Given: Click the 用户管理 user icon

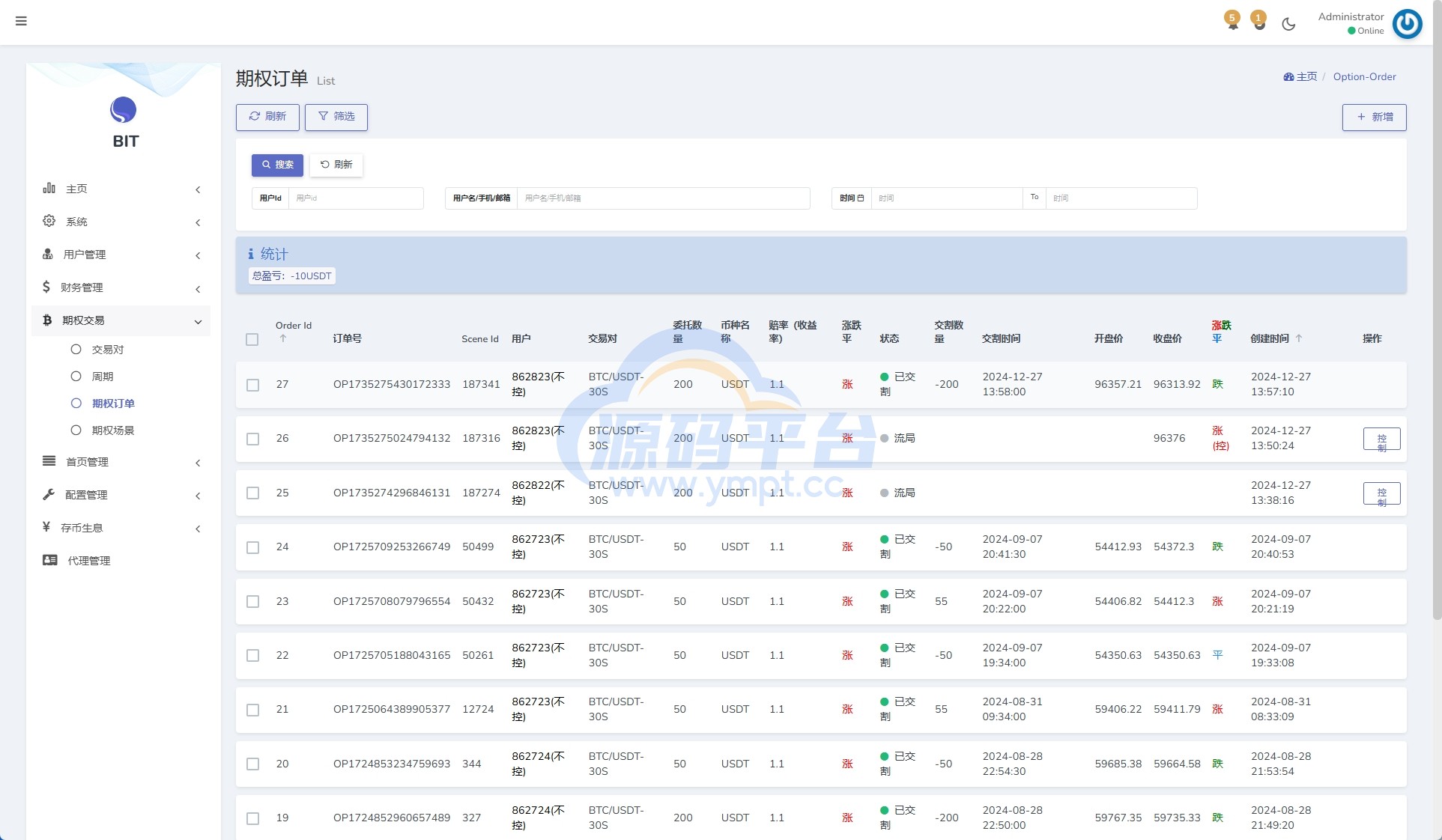Looking at the screenshot, I should 48,254.
